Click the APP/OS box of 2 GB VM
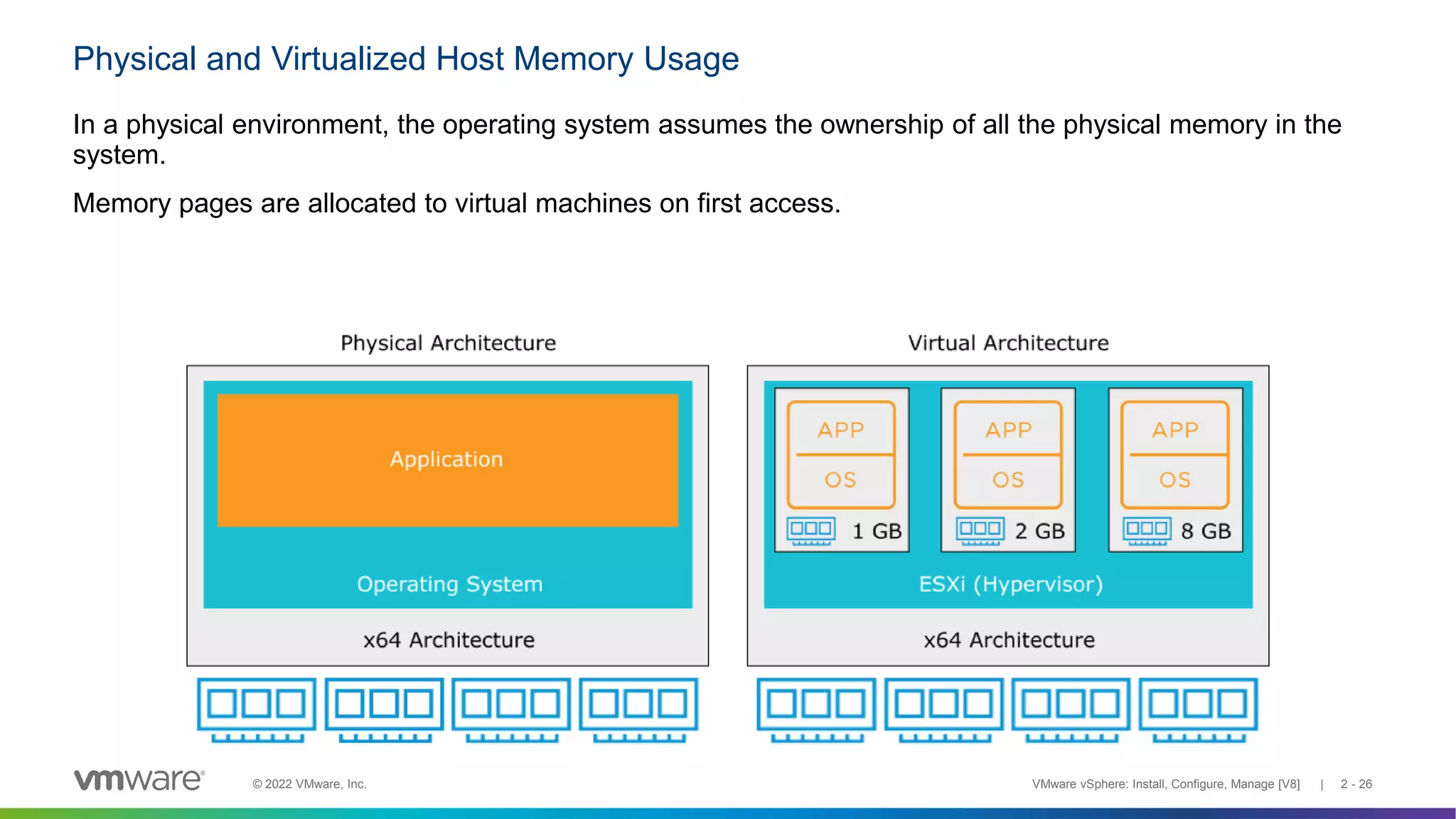The image size is (1456, 819). pyautogui.click(x=1007, y=454)
